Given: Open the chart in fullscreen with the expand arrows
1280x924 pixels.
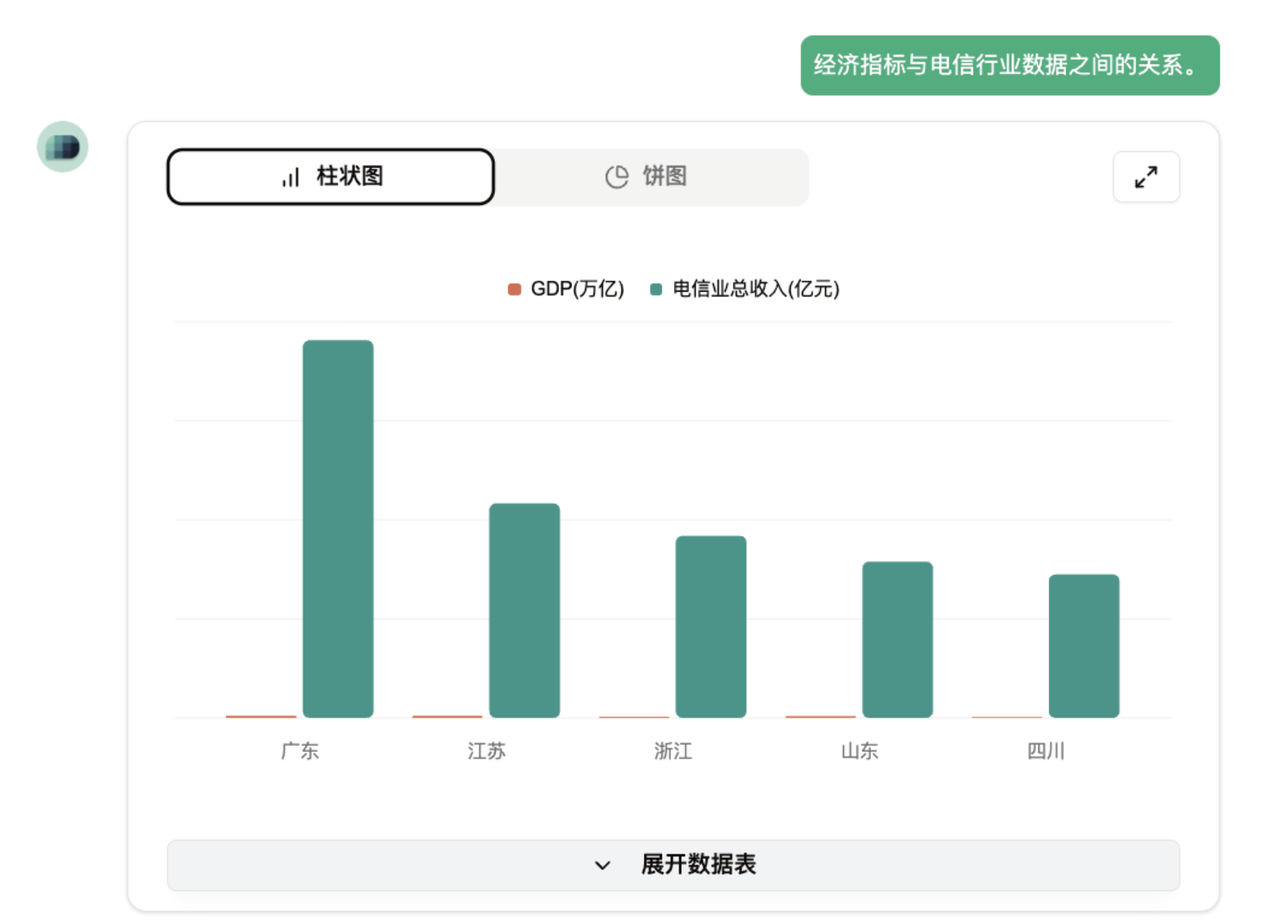Looking at the screenshot, I should click(1146, 177).
